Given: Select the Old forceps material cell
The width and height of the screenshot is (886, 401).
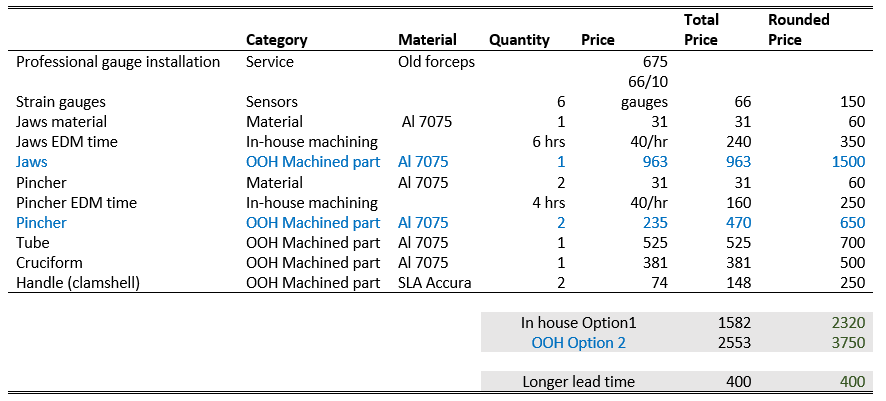Looking at the screenshot, I should [436, 62].
